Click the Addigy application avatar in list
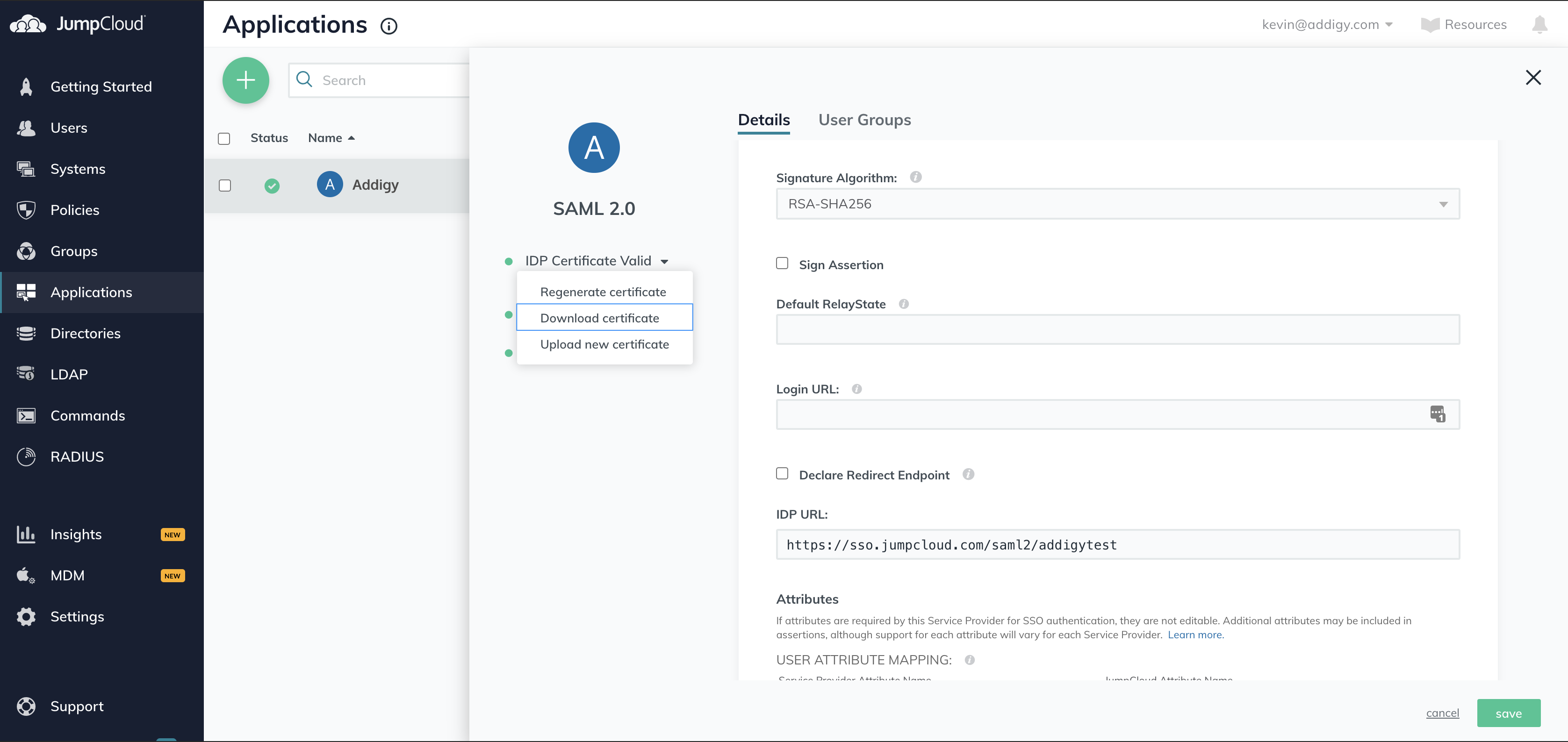The height and width of the screenshot is (742, 1568). (x=330, y=184)
